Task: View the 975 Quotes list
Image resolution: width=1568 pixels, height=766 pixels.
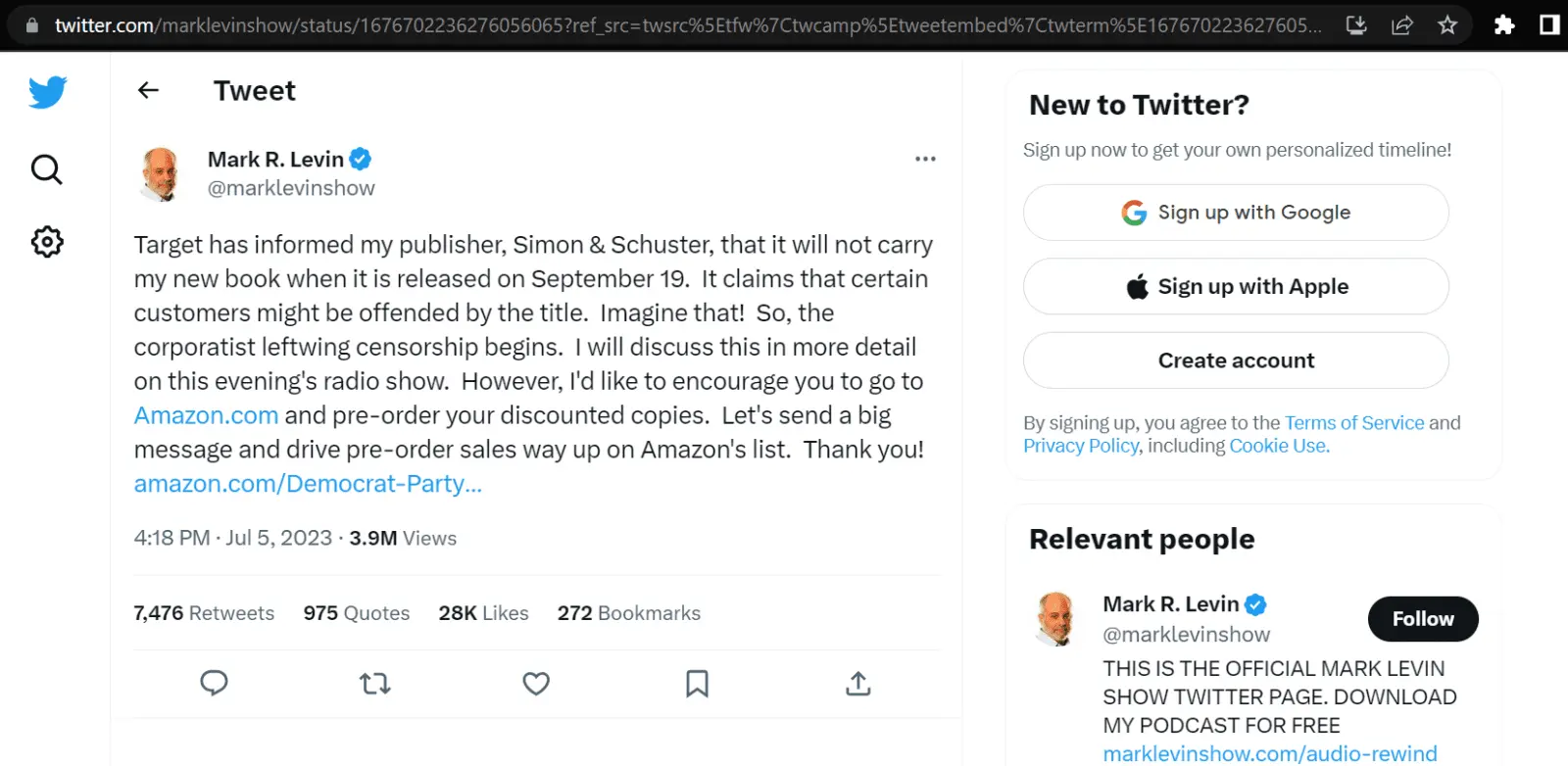Action: tap(356, 613)
